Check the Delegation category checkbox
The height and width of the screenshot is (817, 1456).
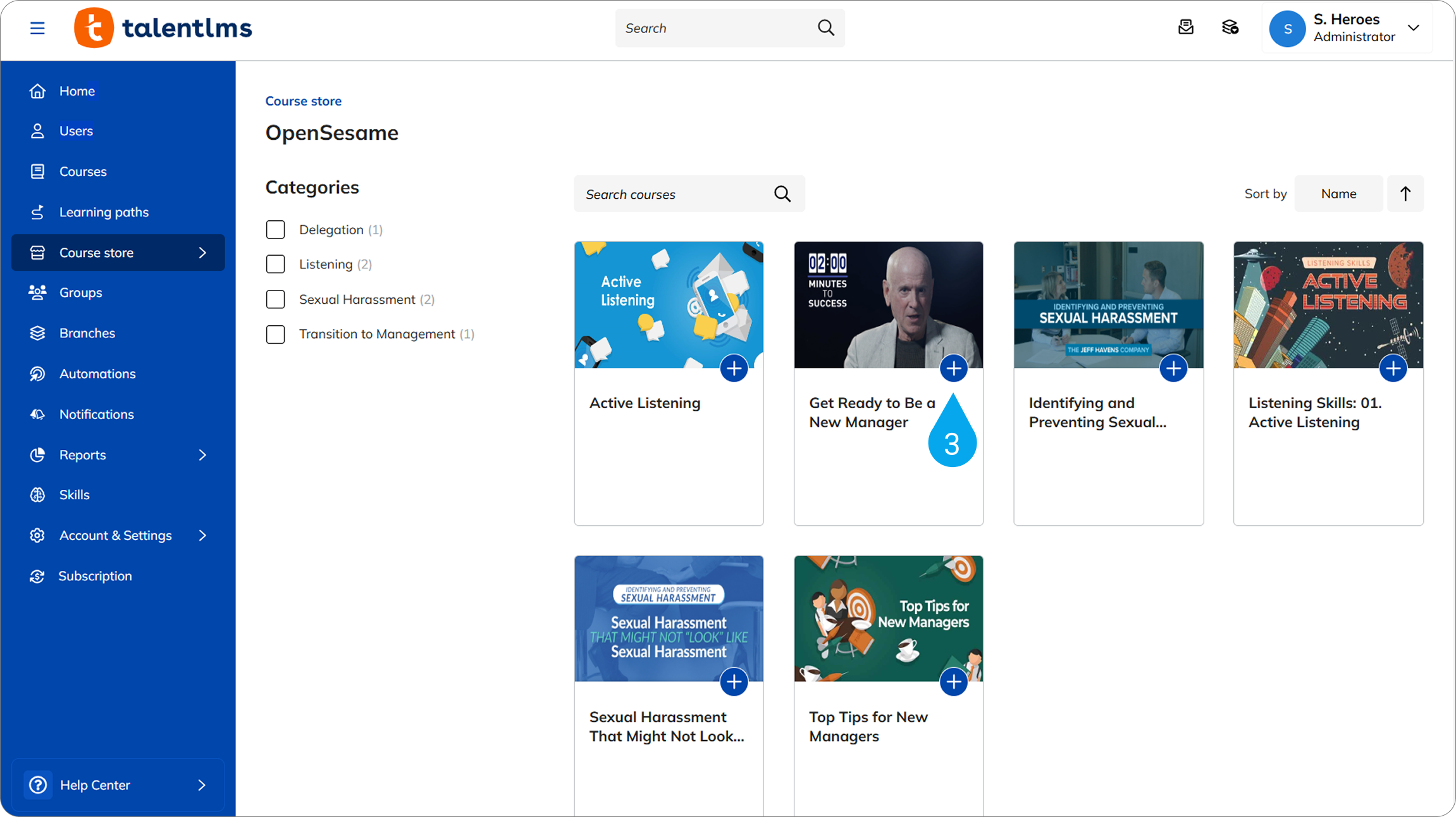(275, 230)
